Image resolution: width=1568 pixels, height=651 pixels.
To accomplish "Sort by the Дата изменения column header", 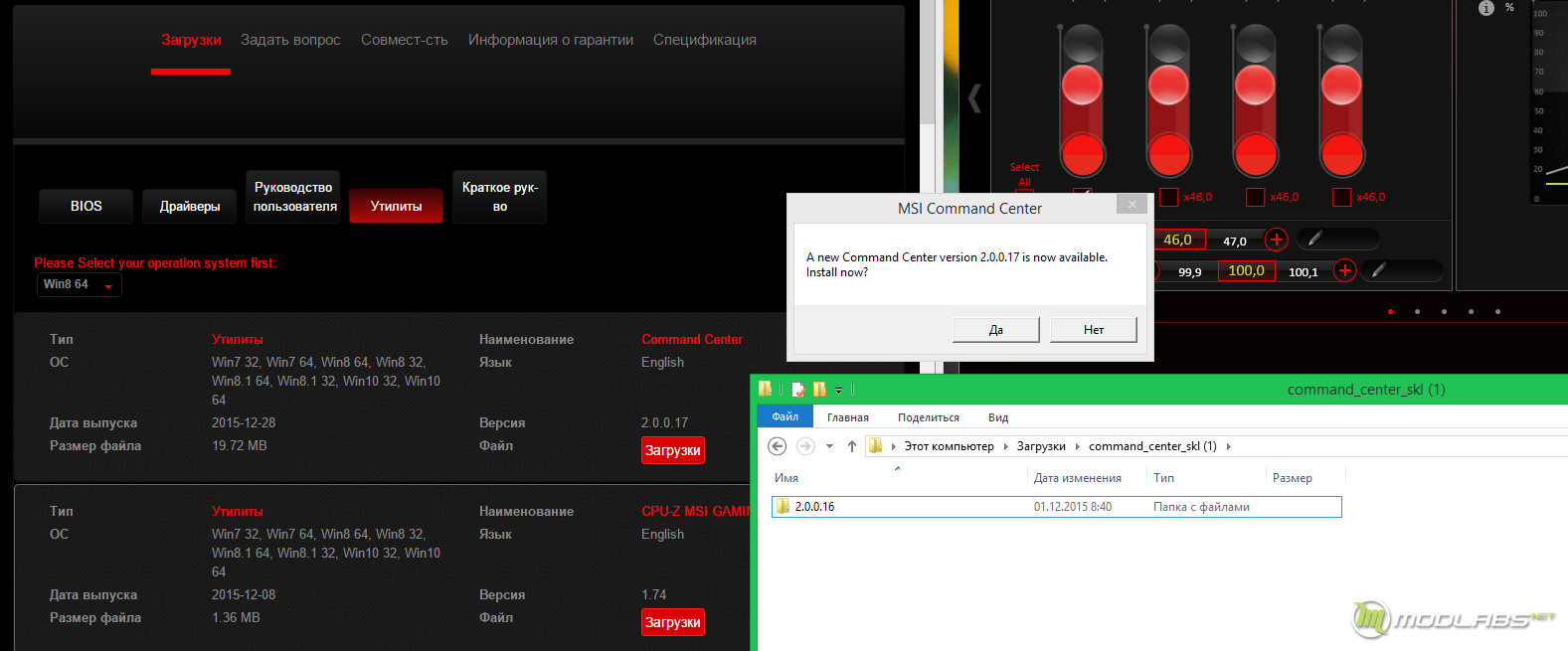I will coord(1078,478).
